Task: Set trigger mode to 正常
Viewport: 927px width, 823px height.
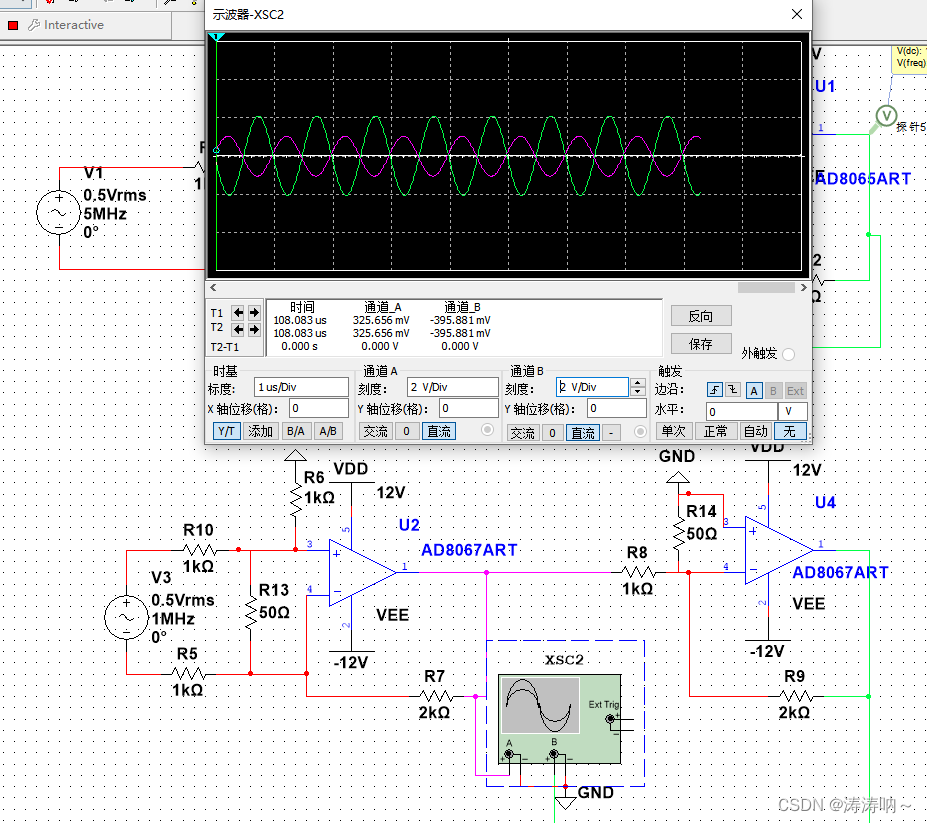Action: point(715,431)
